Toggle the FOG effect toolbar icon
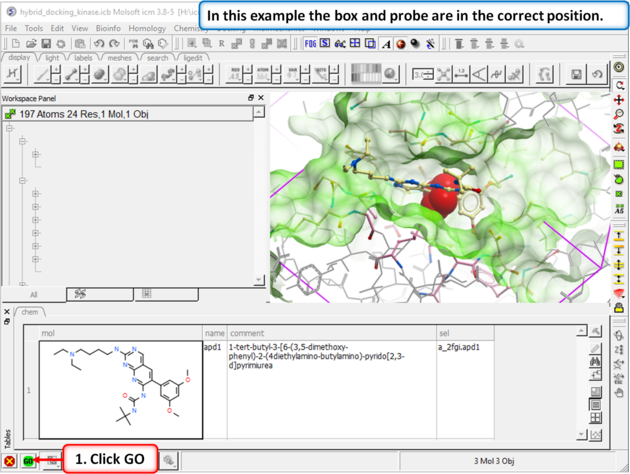630x474 pixels. click(x=309, y=44)
